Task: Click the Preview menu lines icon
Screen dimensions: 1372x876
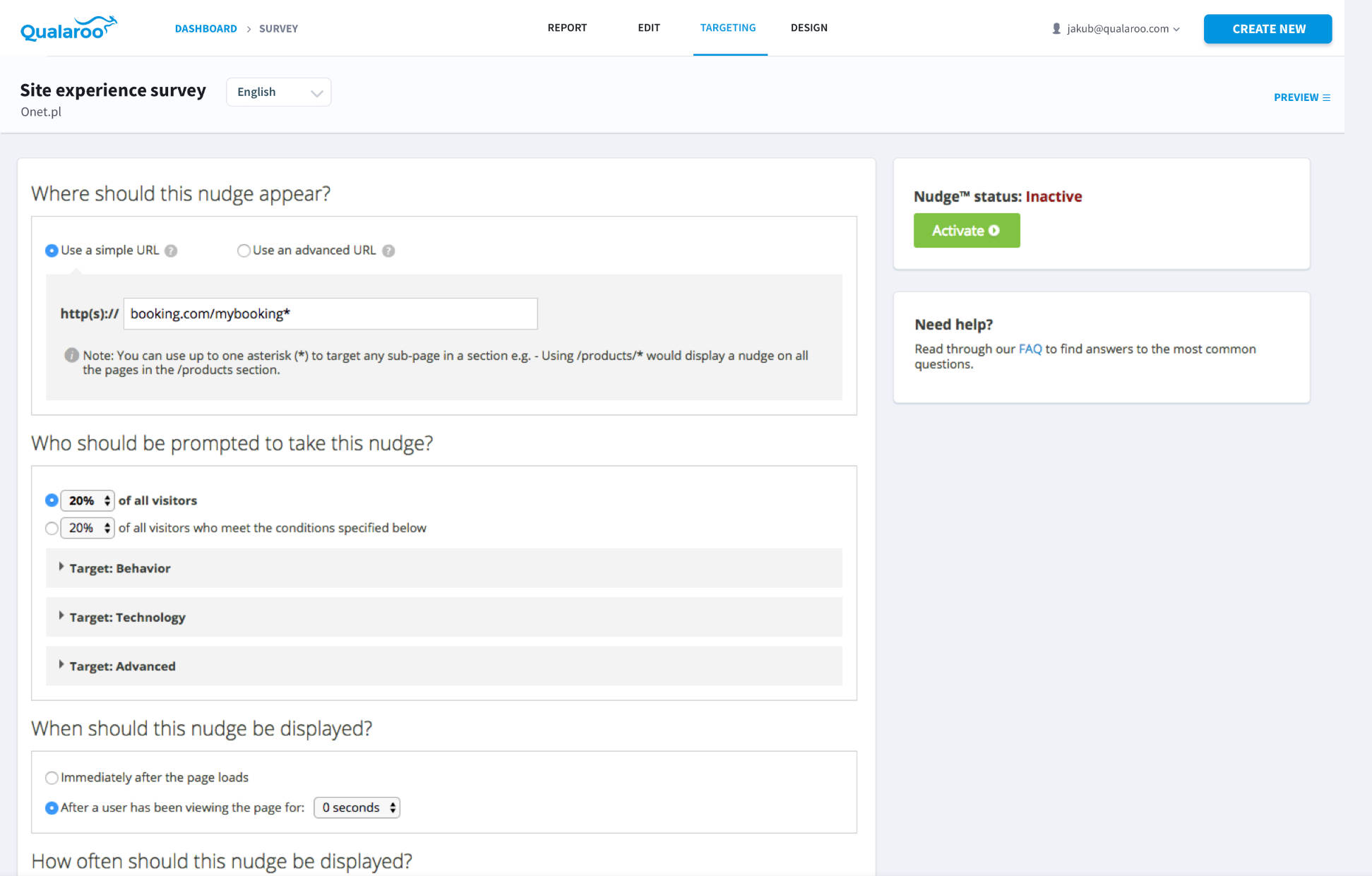Action: tap(1326, 97)
